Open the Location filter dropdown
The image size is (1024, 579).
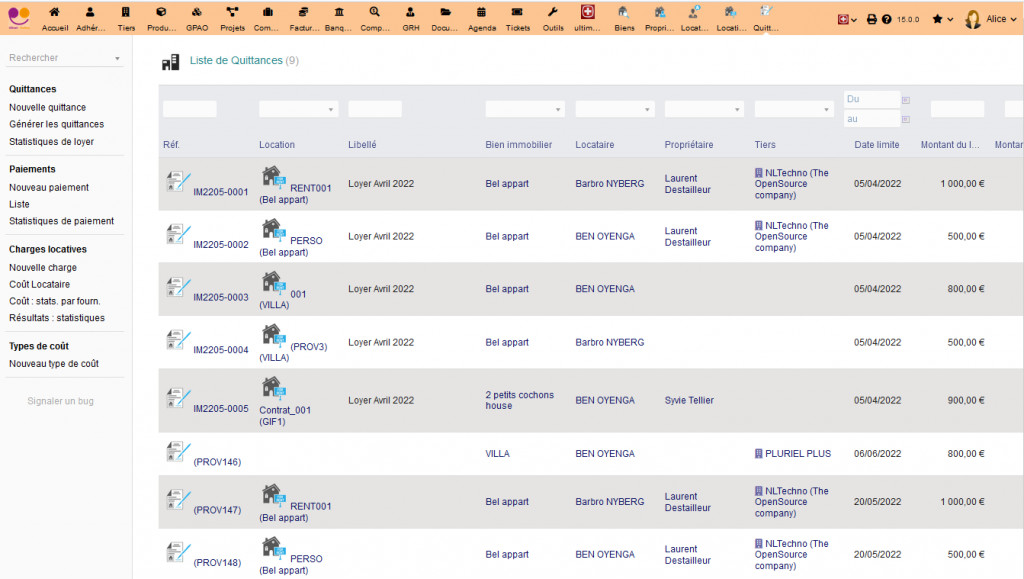(x=298, y=109)
